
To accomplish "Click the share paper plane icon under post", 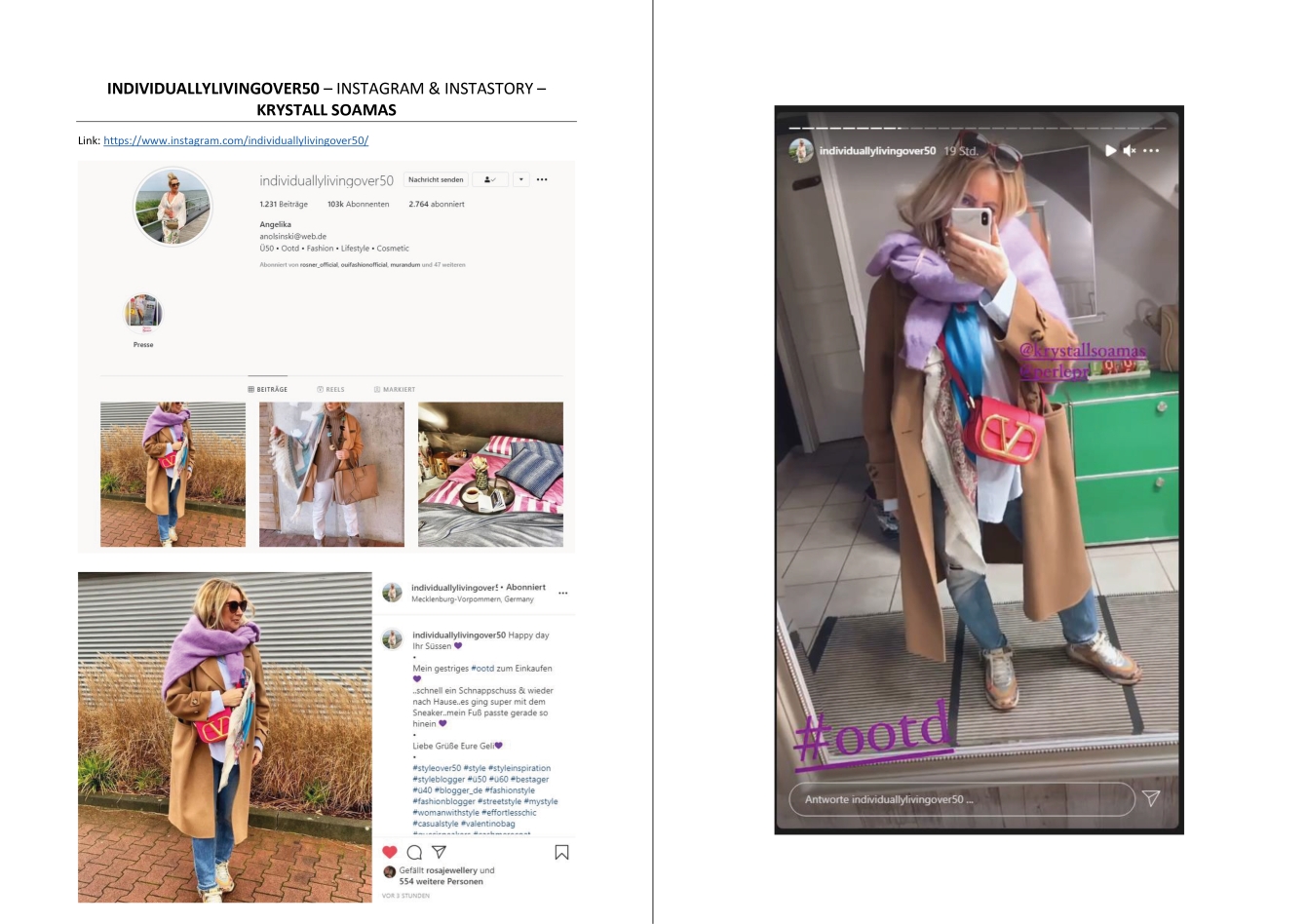I will click(x=439, y=852).
